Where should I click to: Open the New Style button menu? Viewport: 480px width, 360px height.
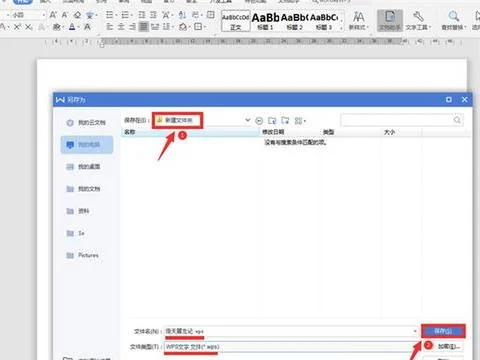pos(359,21)
